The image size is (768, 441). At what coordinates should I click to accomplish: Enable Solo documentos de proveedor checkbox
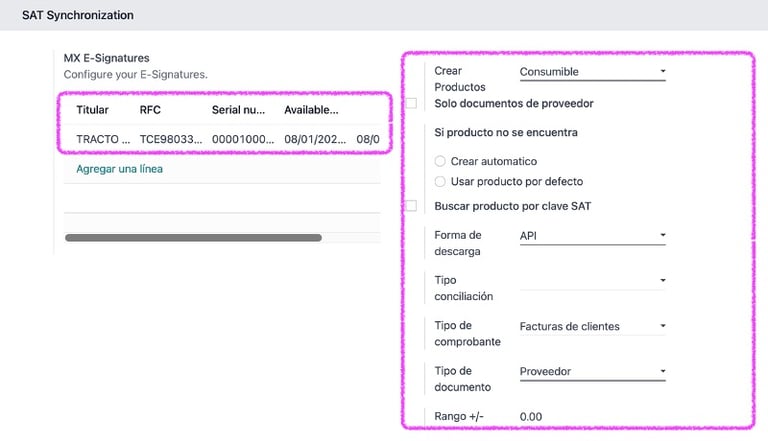[x=411, y=103]
